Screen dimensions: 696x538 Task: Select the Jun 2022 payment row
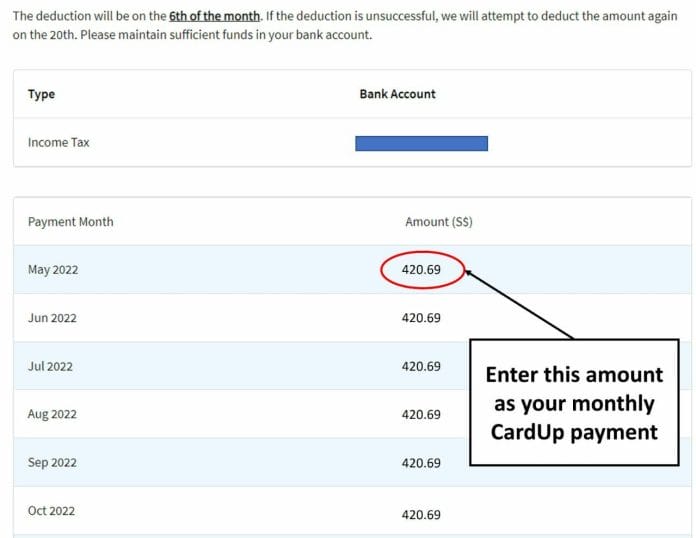pos(352,318)
